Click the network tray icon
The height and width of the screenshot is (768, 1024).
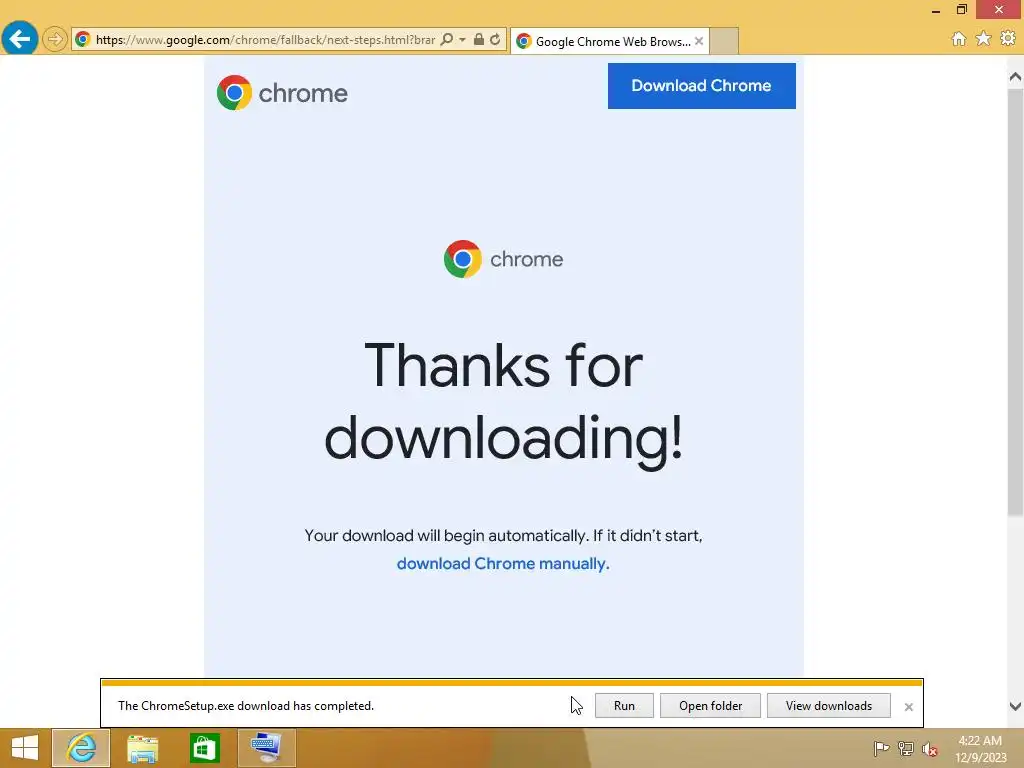(905, 748)
